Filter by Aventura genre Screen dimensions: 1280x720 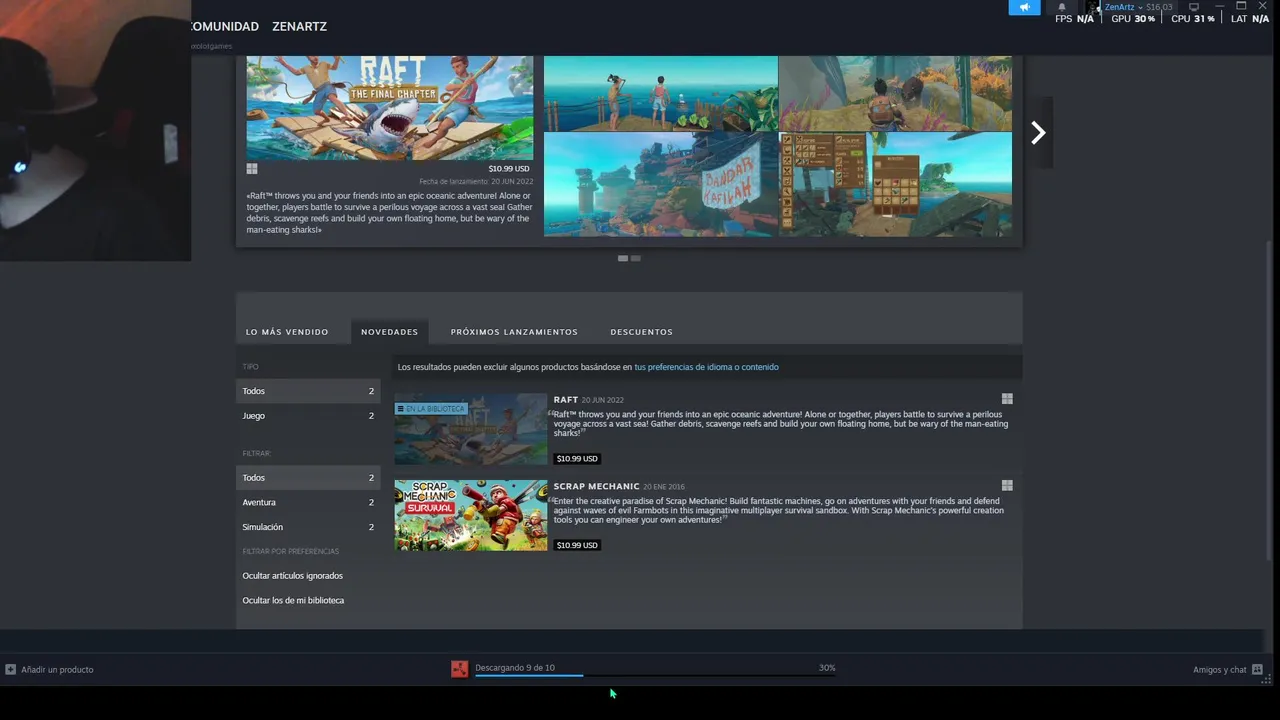[308, 502]
